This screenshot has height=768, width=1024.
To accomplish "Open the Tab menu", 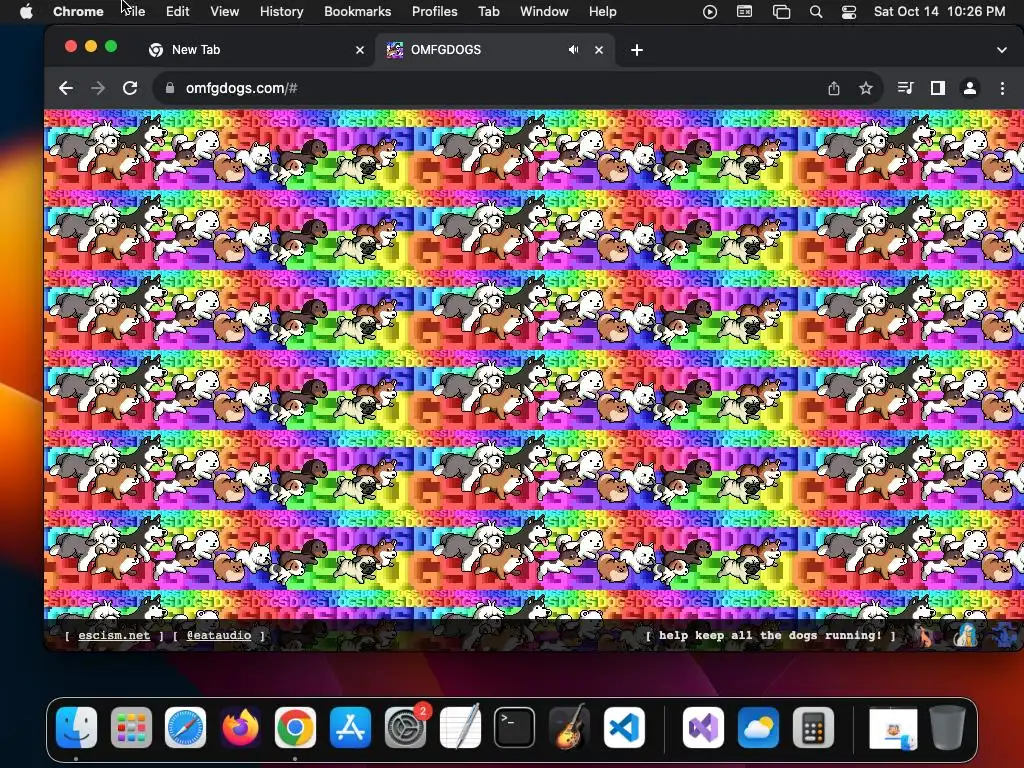I will (x=488, y=11).
